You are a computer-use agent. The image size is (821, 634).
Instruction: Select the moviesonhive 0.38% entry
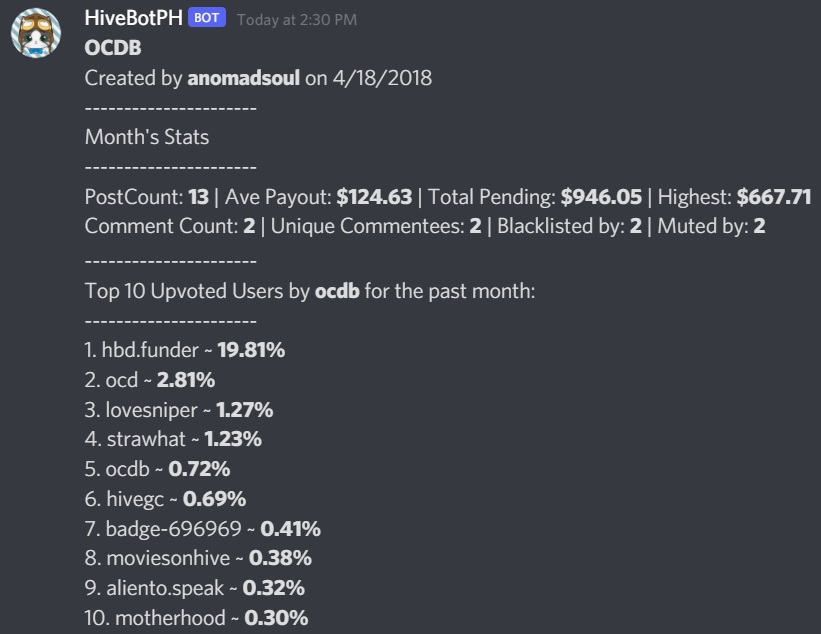click(198, 558)
